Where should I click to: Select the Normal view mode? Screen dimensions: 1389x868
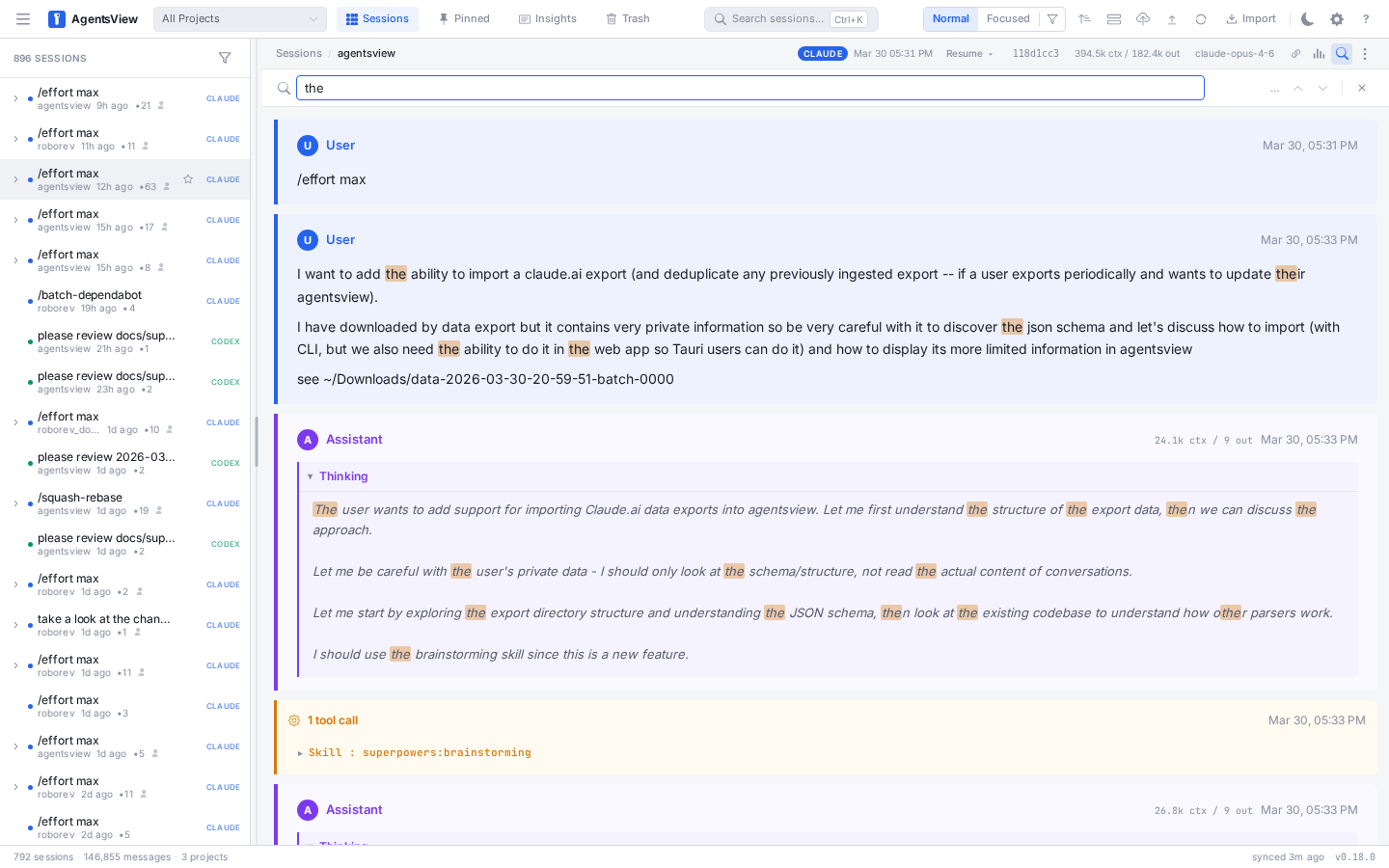tap(950, 19)
